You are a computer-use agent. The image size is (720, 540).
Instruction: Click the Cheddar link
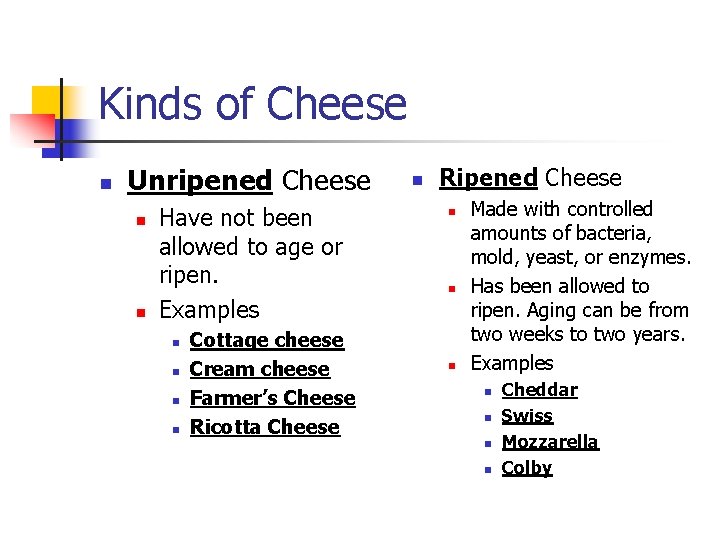click(x=540, y=390)
